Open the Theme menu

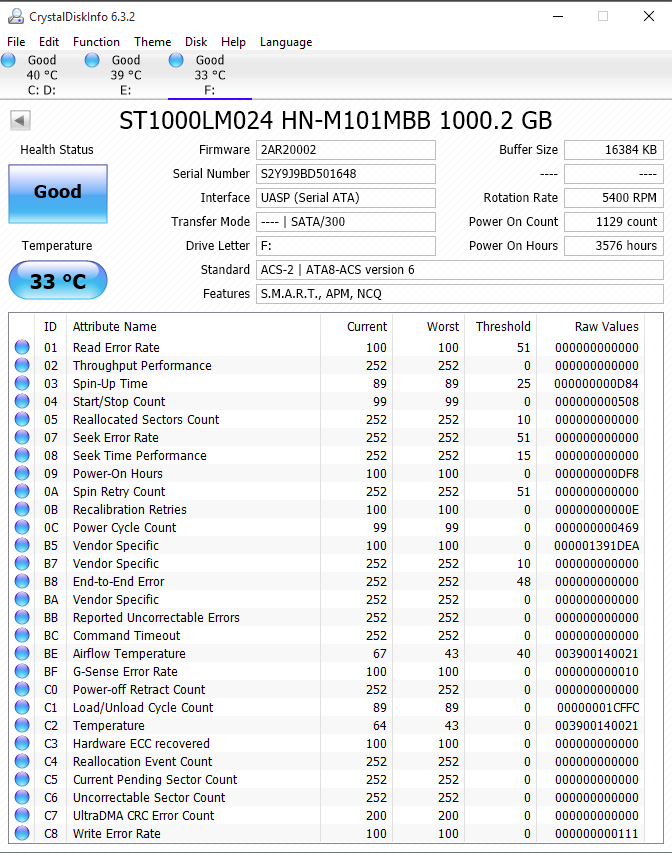coord(152,42)
